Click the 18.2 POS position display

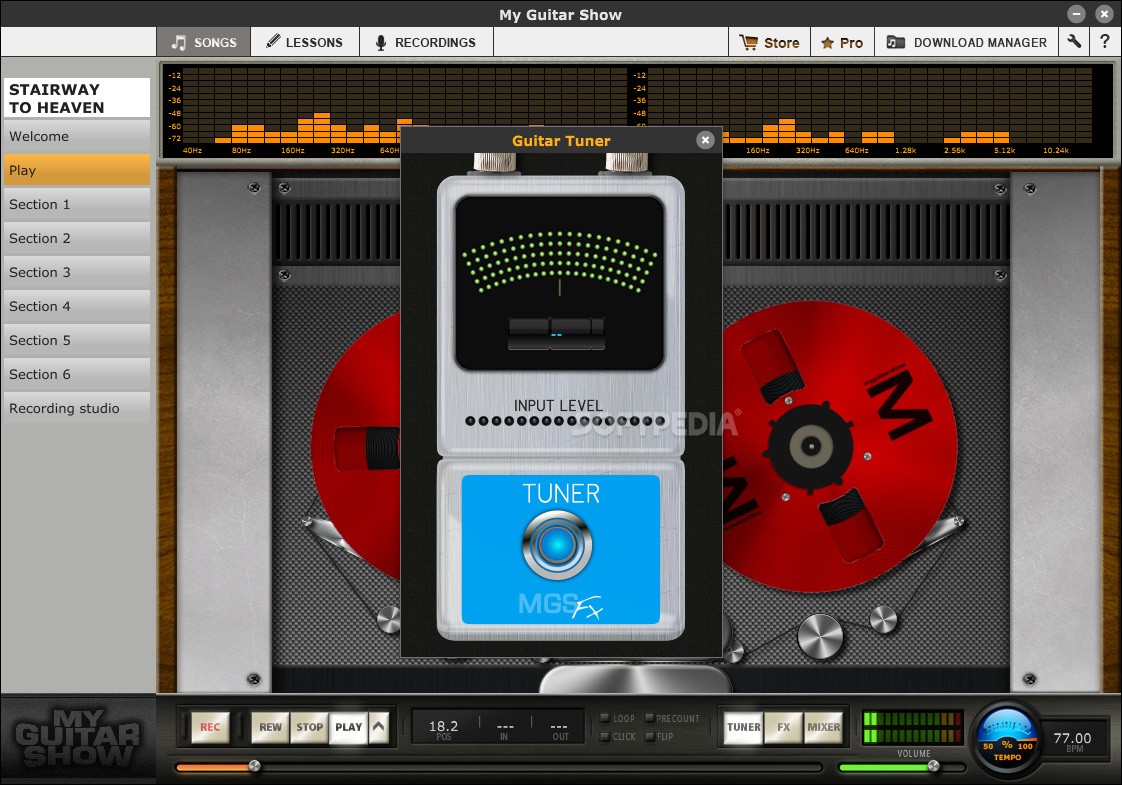tap(444, 729)
